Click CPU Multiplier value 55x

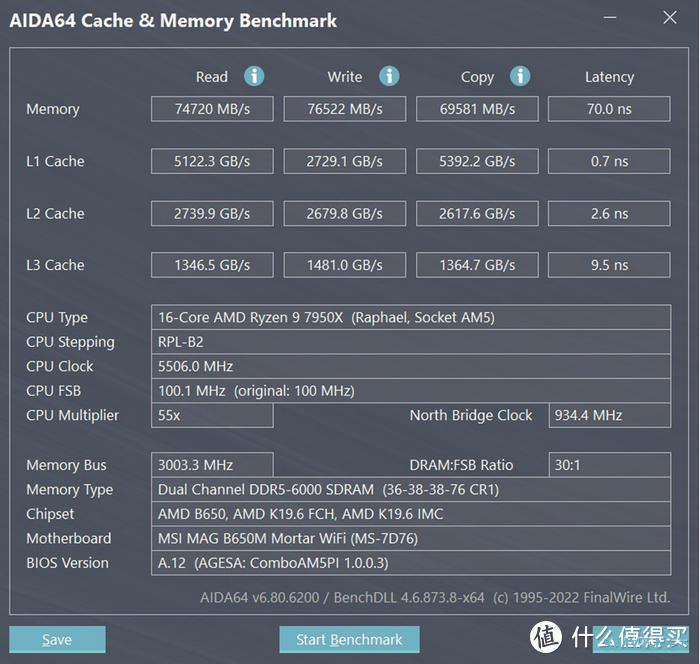pos(212,415)
